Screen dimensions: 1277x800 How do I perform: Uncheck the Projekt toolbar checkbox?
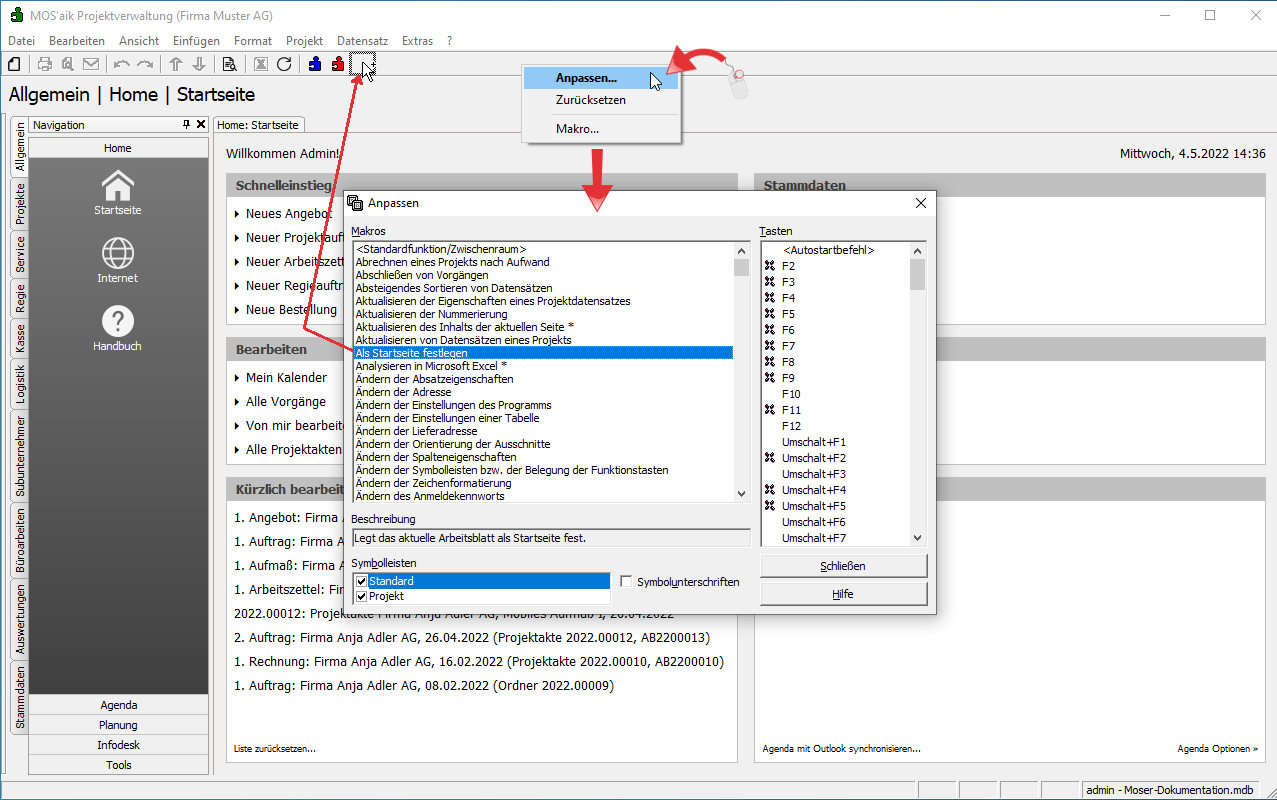[x=361, y=596]
